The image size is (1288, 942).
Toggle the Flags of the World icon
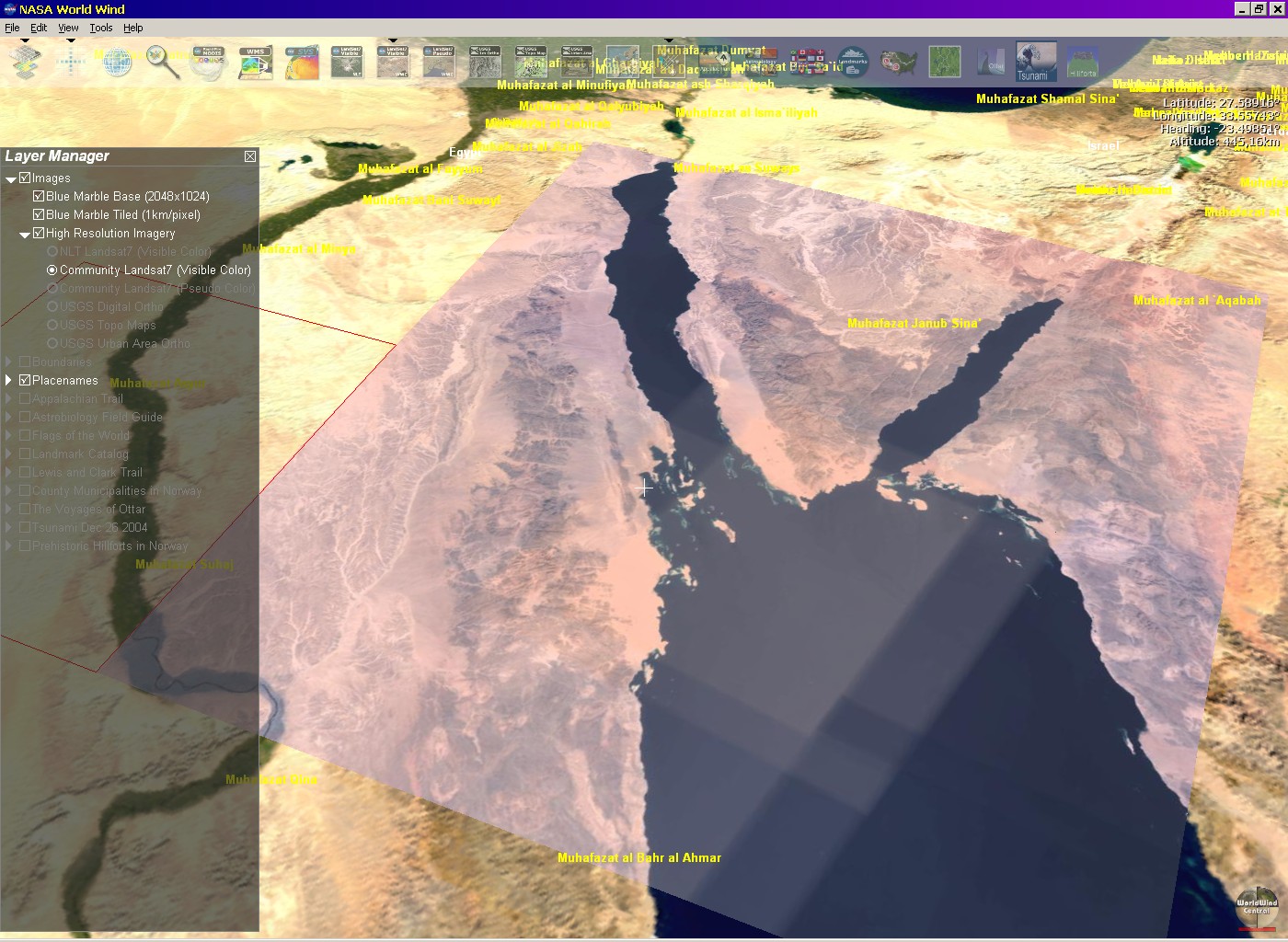point(808,62)
